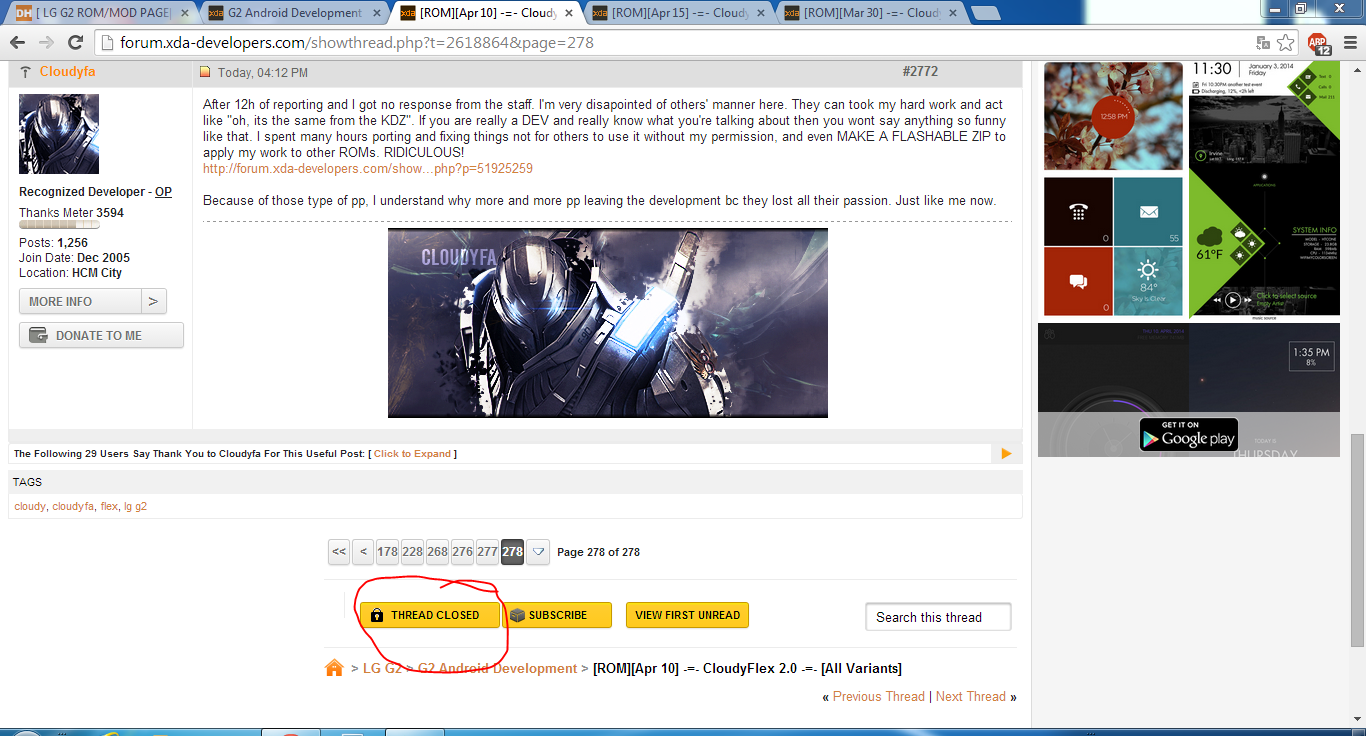The height and width of the screenshot is (736, 1366).
Task: Open the page jump dropdown arrow
Action: (x=538, y=552)
